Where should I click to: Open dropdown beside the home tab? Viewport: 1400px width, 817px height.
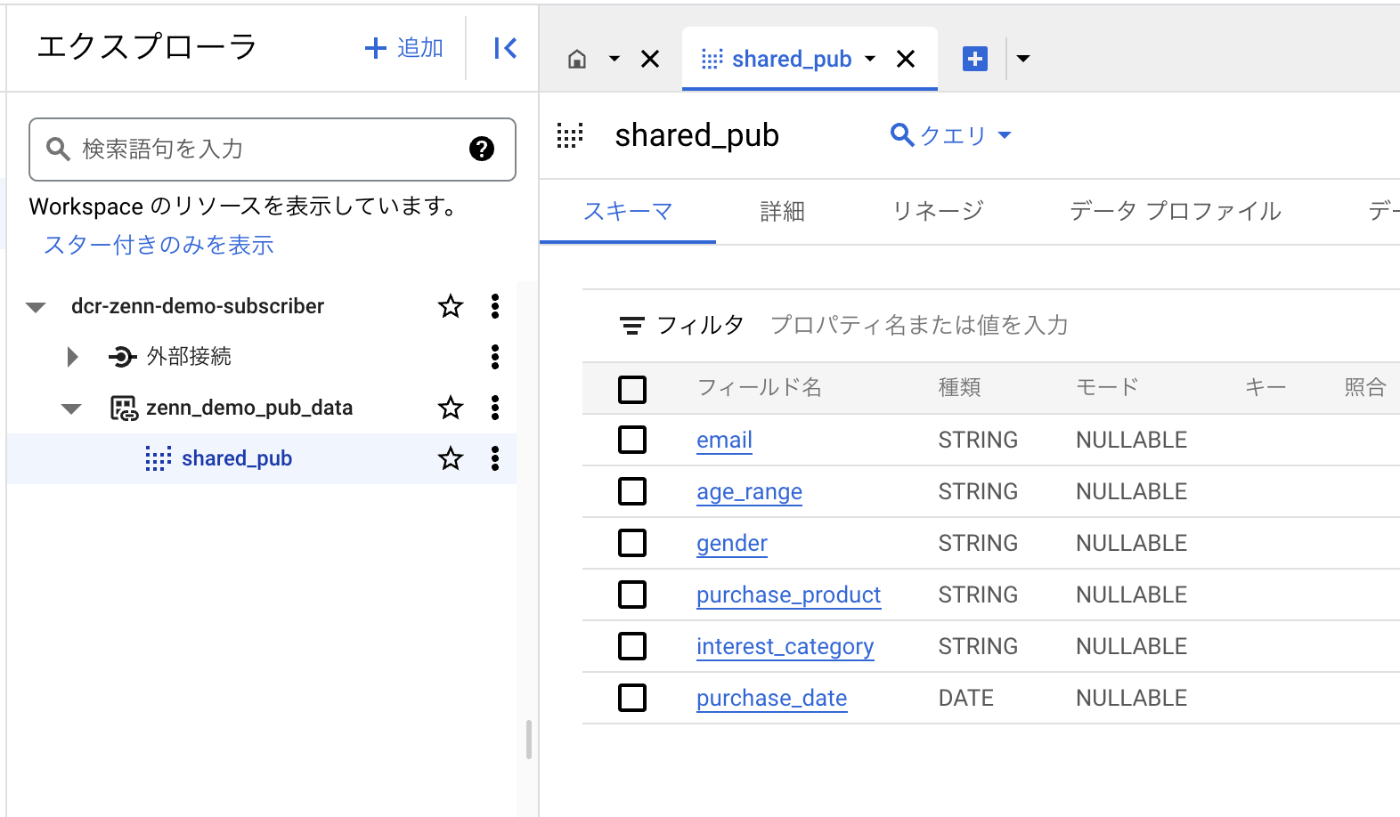614,60
